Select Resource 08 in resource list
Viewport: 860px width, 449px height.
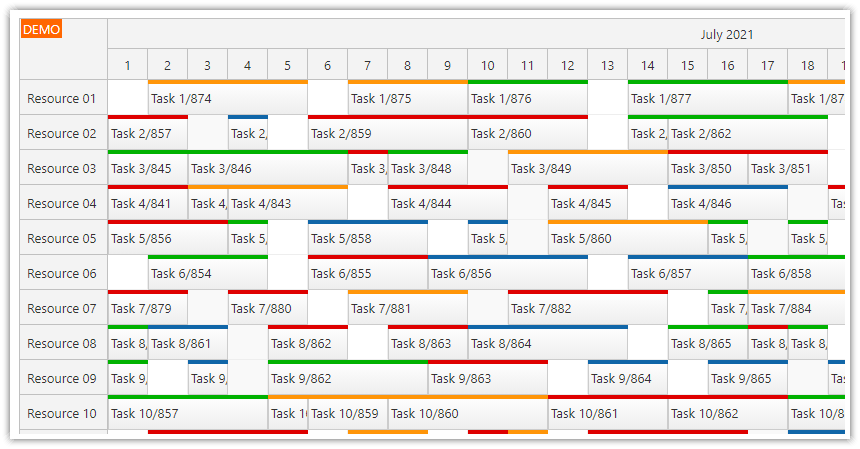63,343
